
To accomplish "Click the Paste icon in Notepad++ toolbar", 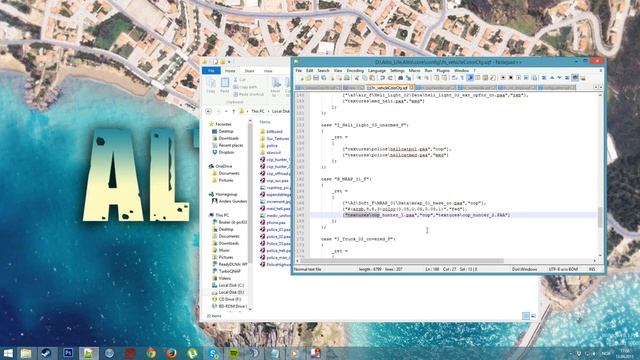I will (372, 78).
